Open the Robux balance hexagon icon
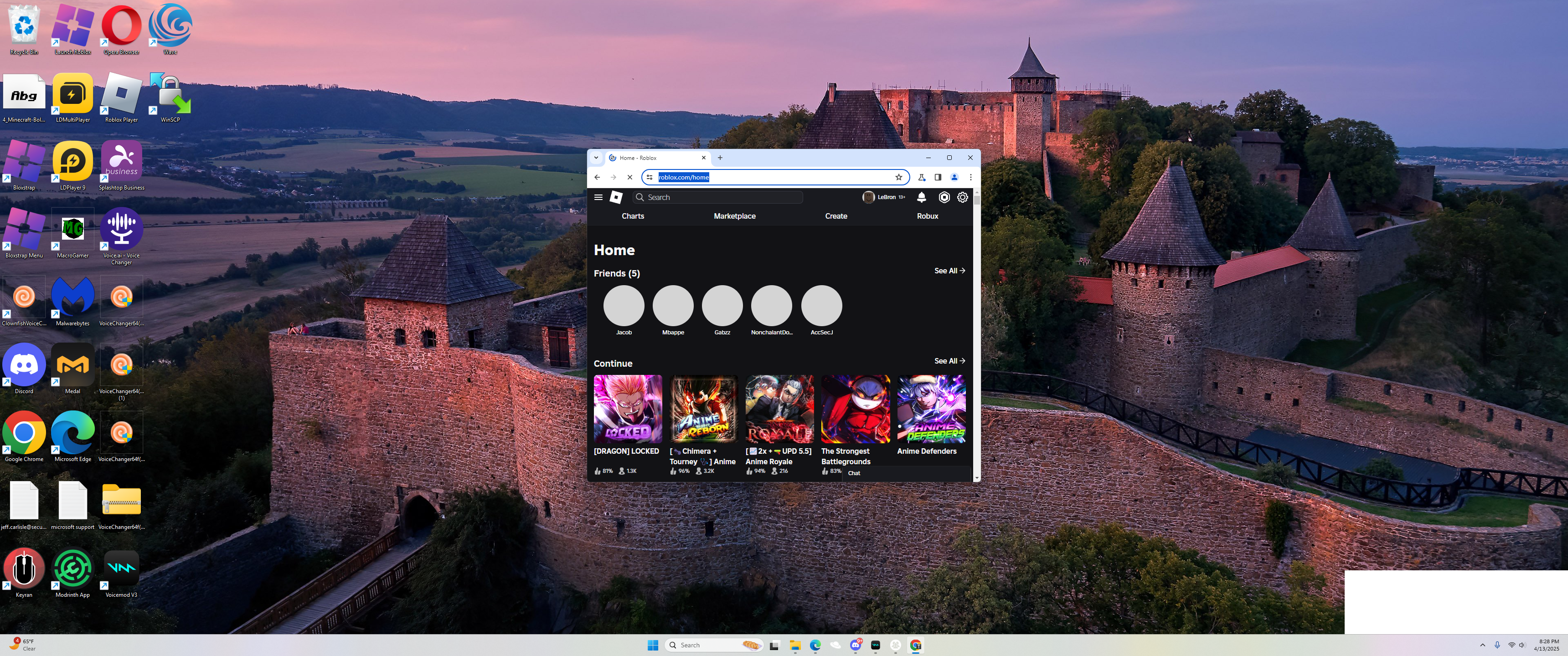Viewport: 1568px width, 656px height. click(x=944, y=197)
